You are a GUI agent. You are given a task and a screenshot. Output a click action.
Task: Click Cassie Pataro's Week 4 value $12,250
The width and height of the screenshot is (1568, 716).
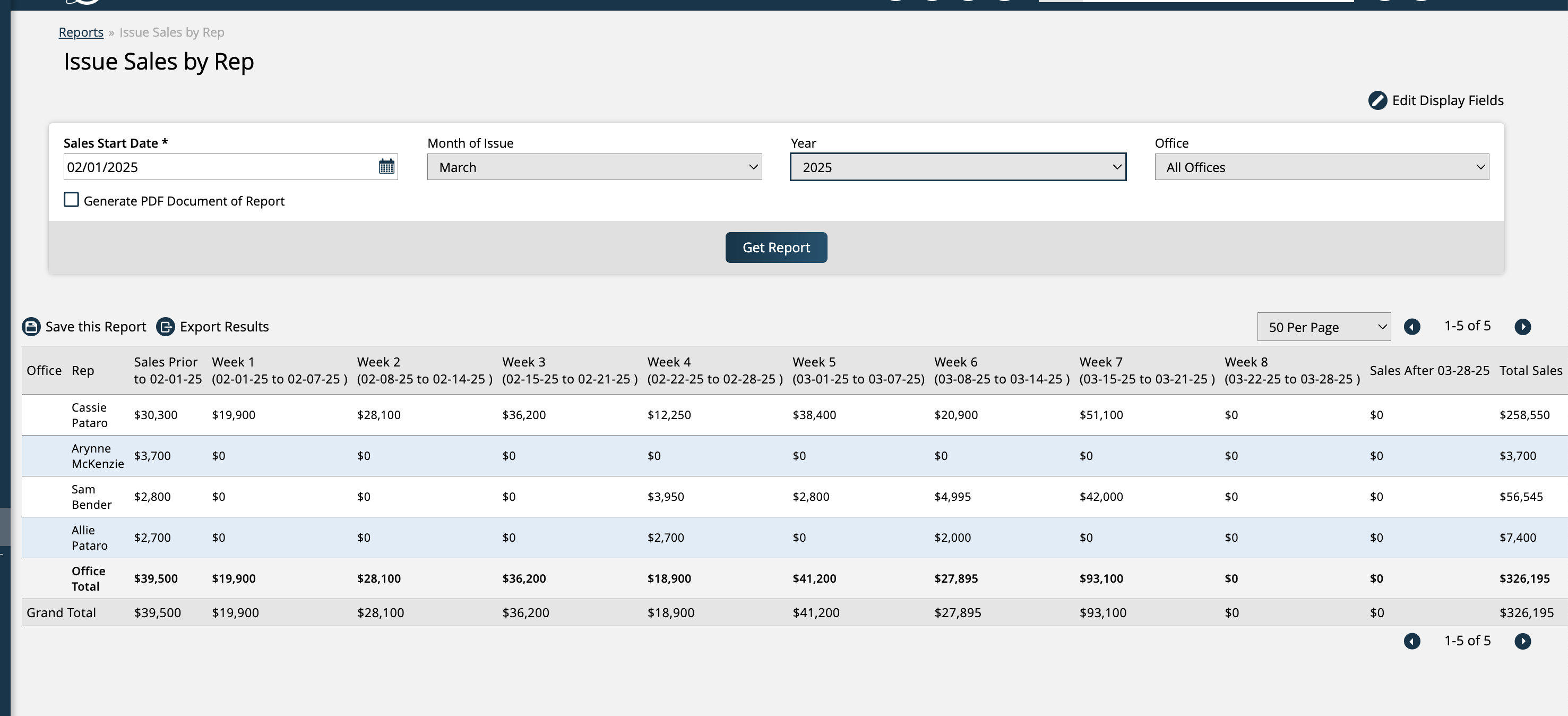[669, 415]
